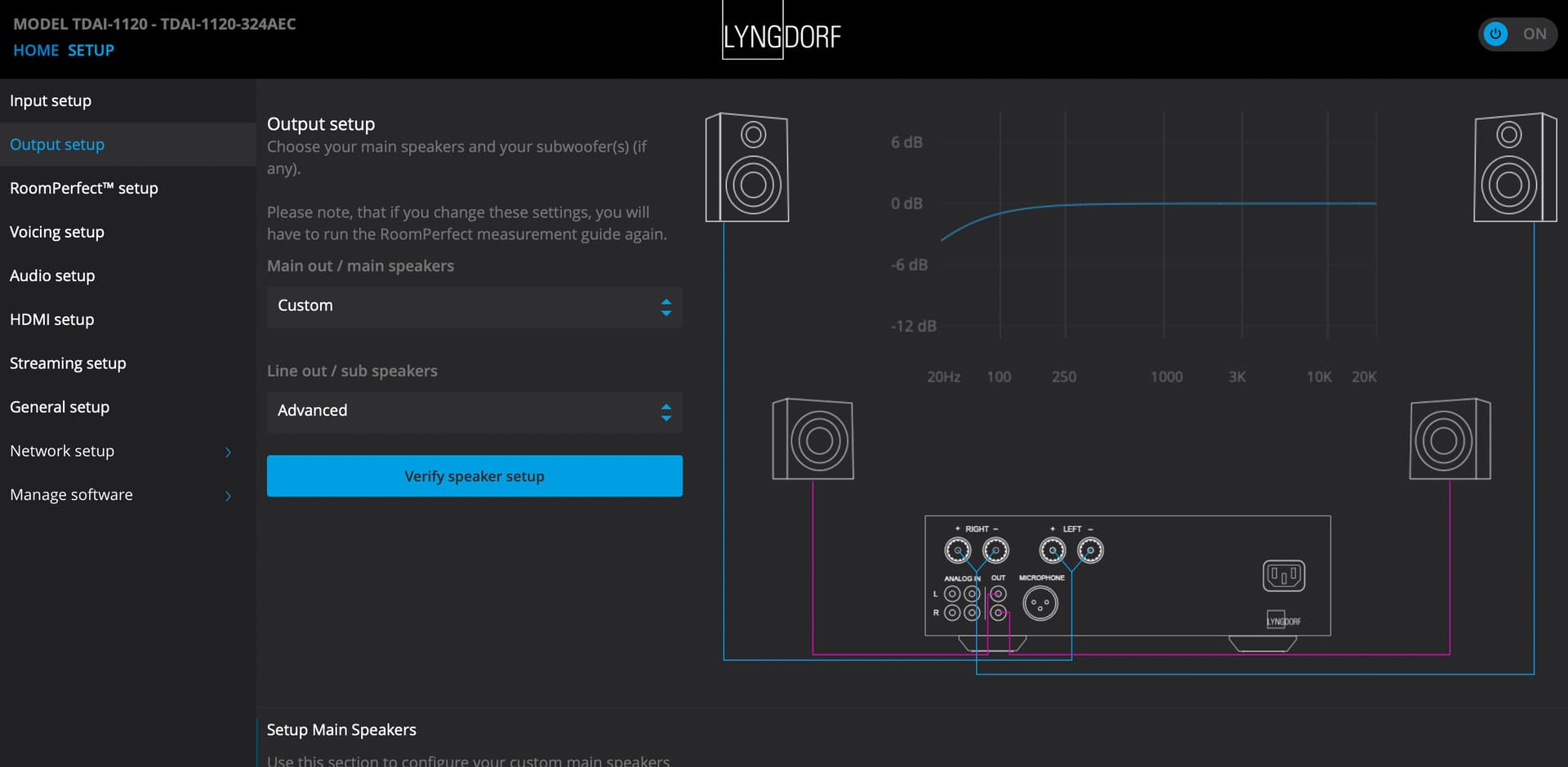This screenshot has height=767, width=1568.
Task: Click the small Lyngdorf logo on amplifier
Action: click(x=1283, y=620)
